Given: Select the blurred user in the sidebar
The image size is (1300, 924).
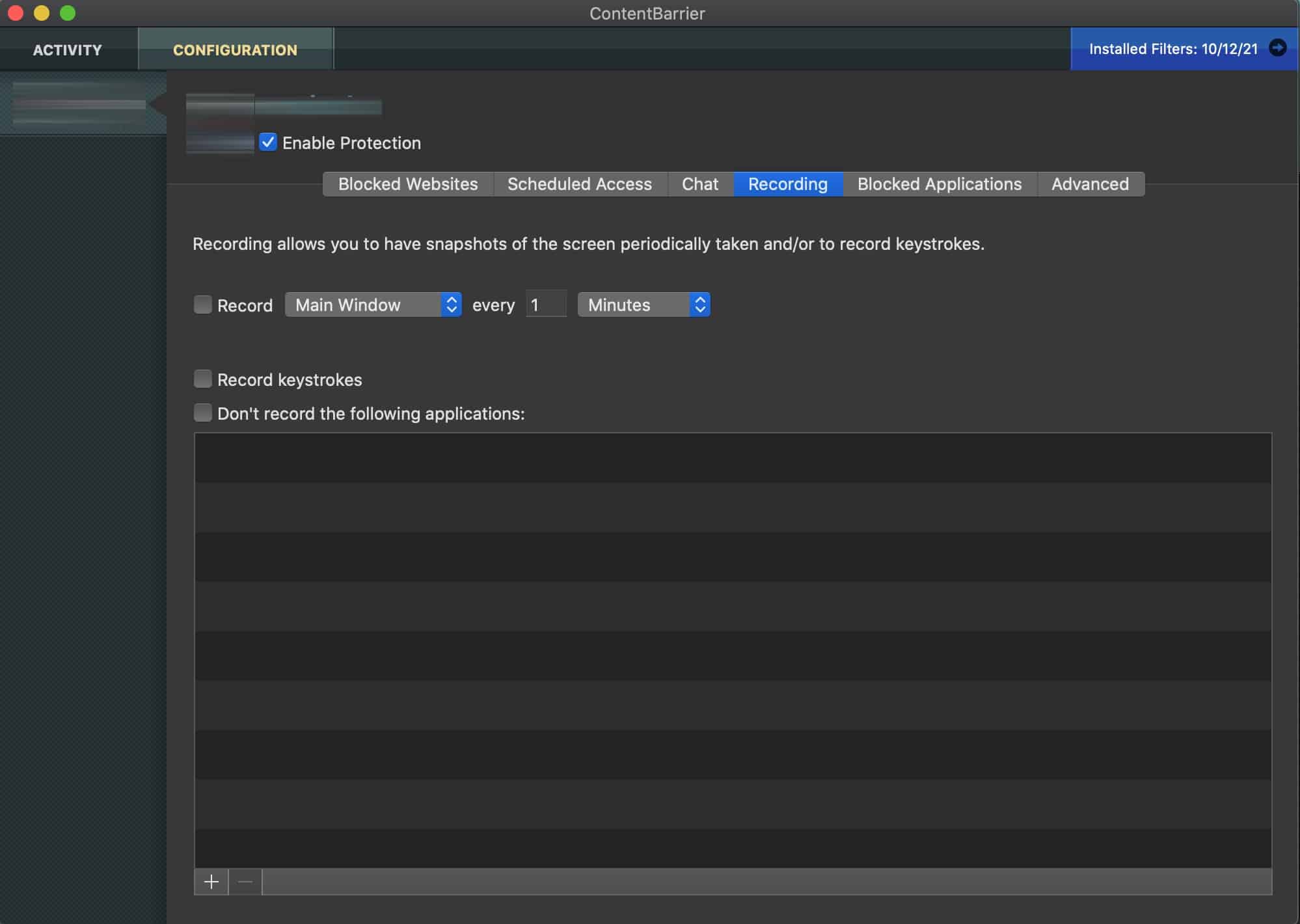Looking at the screenshot, I should point(83,103).
